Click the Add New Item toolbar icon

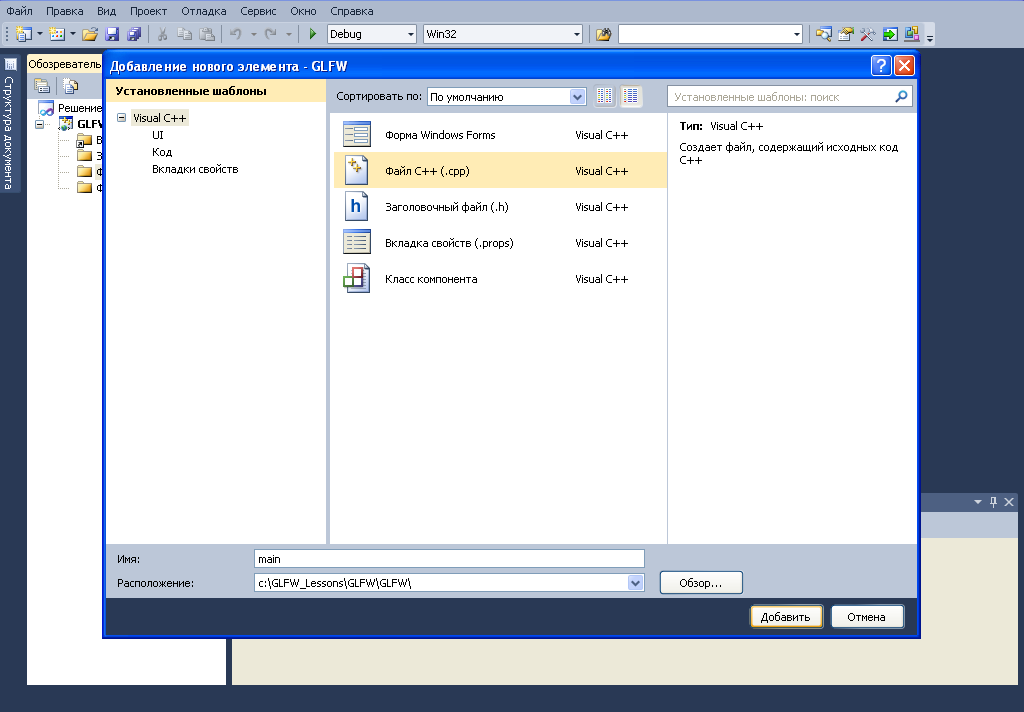point(57,34)
